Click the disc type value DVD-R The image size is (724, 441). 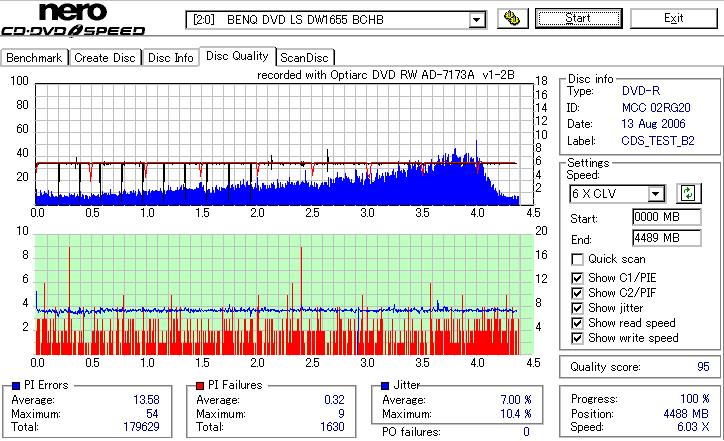pos(641,91)
